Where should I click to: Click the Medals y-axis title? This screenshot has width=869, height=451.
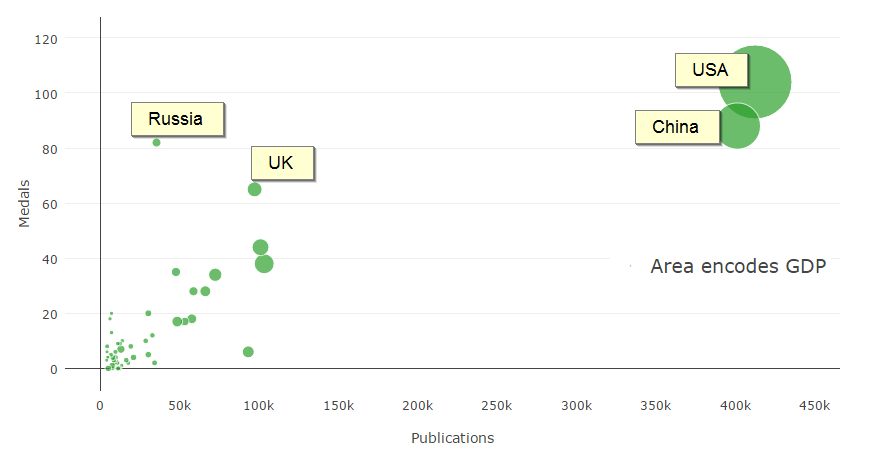point(25,203)
